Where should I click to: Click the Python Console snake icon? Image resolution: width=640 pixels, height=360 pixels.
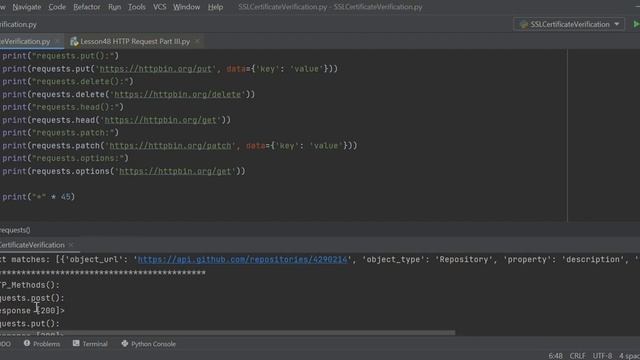124,344
